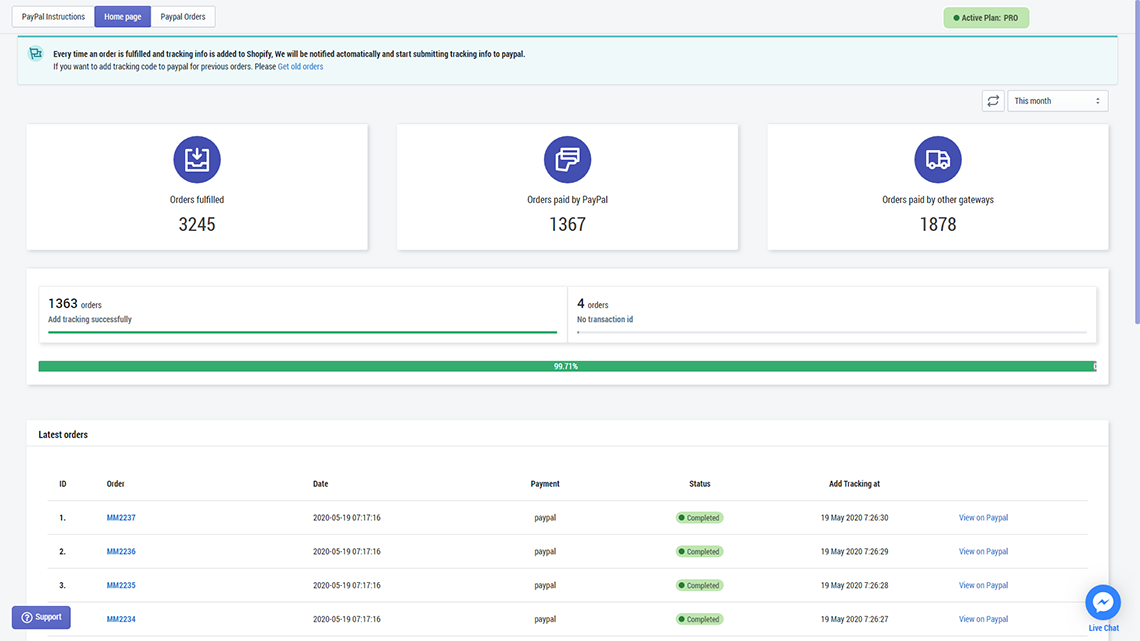This screenshot has width=1140, height=641.
Task: Click the Date column header
Action: (x=321, y=484)
